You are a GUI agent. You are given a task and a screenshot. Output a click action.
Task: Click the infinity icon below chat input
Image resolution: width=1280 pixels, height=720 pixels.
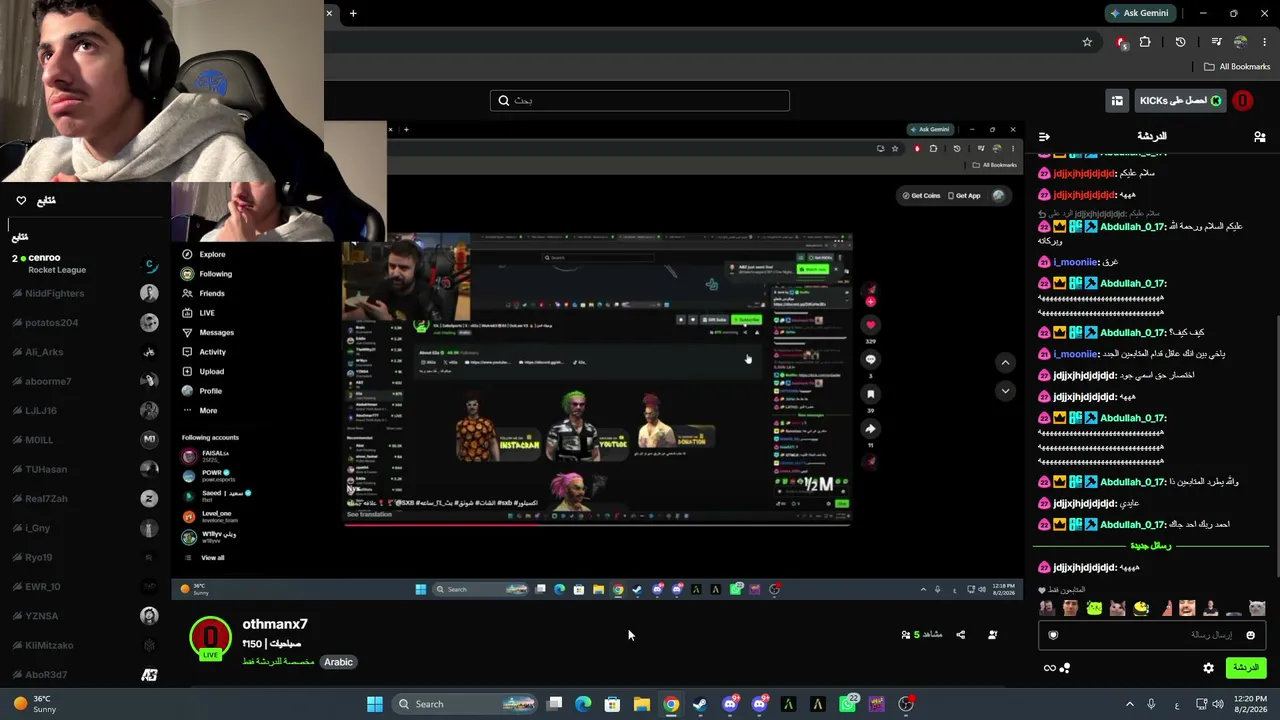click(x=1050, y=668)
